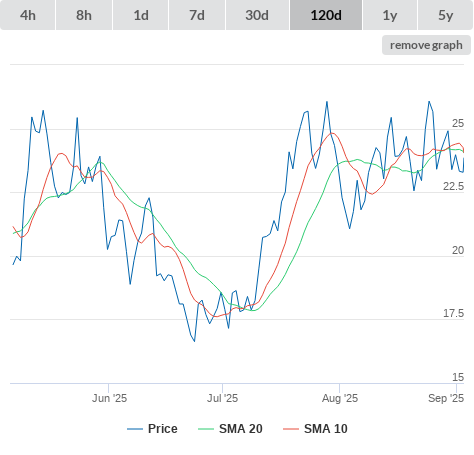The image size is (474, 455).
Task: Select the 5y time range
Action: 446,15
